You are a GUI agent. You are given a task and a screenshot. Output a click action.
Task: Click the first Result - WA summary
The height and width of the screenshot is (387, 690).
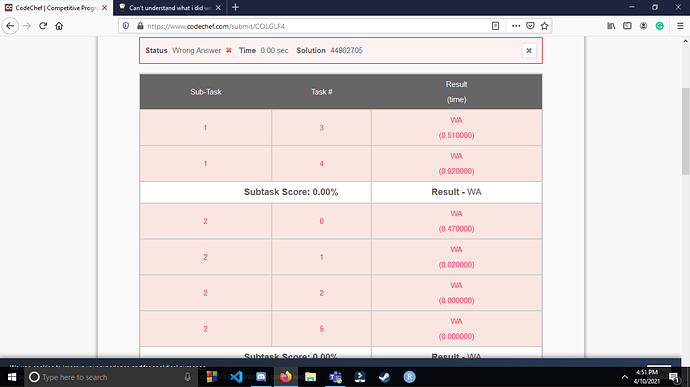pos(456,192)
